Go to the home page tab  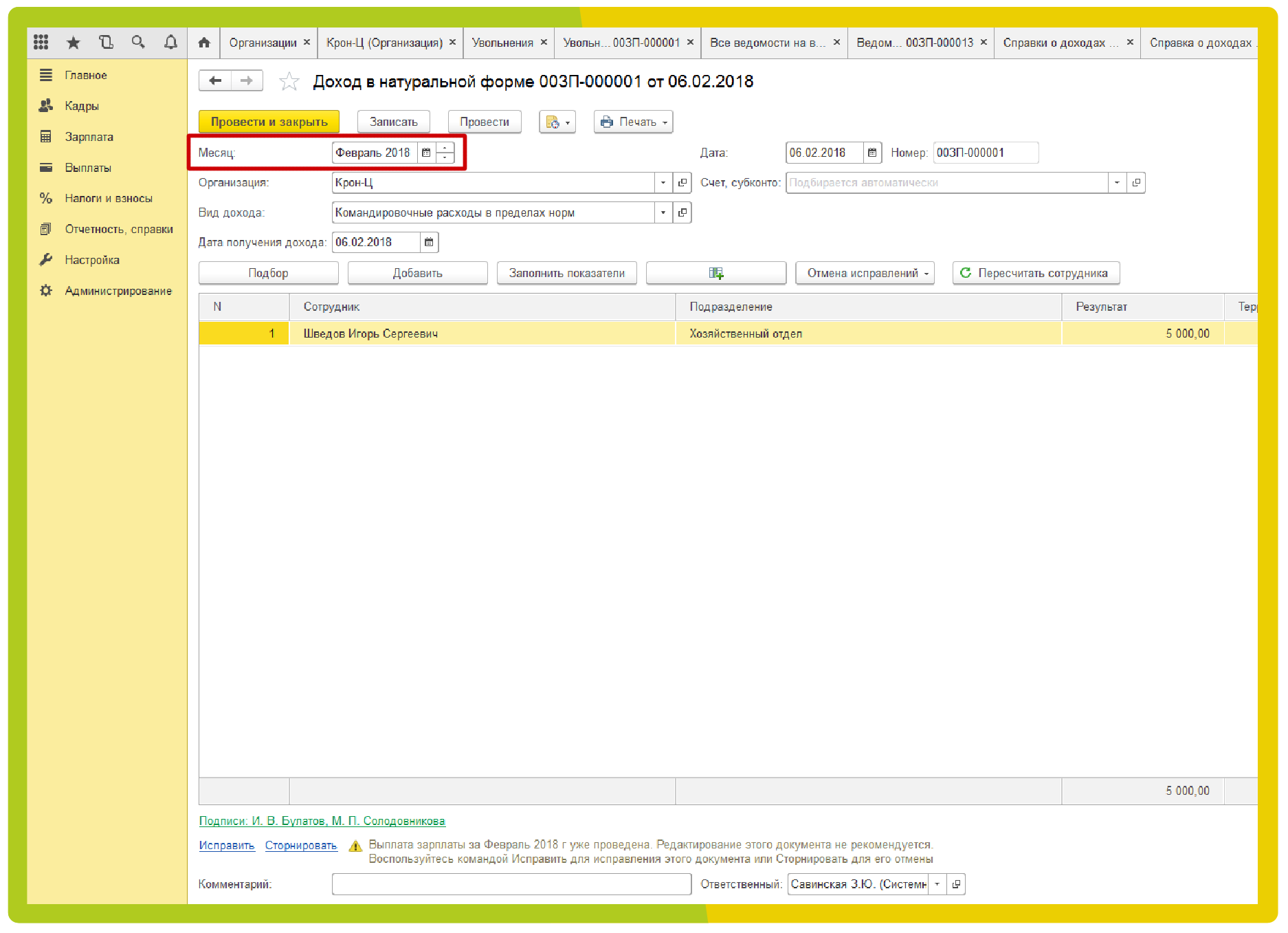pyautogui.click(x=204, y=43)
